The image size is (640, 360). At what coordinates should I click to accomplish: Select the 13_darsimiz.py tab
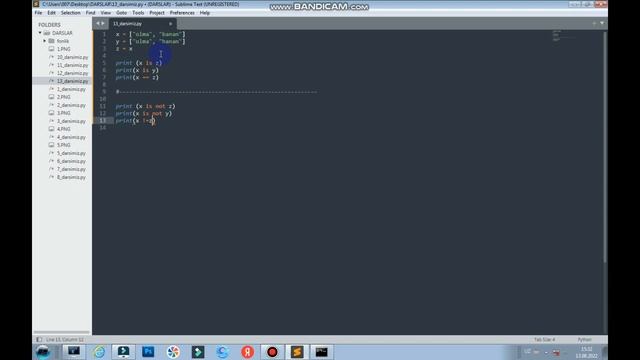coord(143,24)
